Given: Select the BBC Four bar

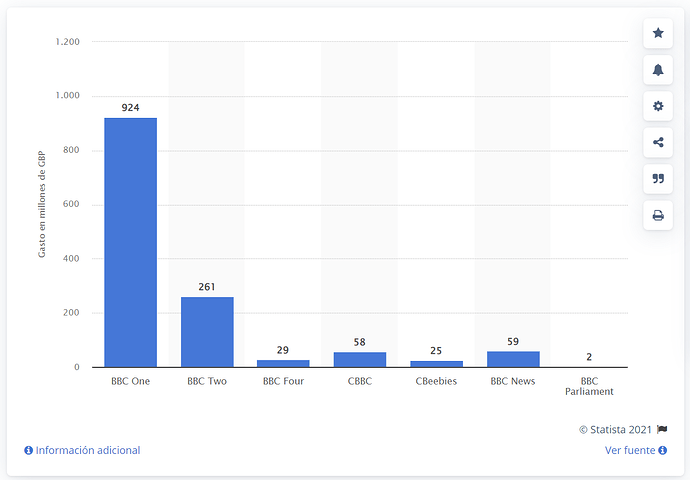Looking at the screenshot, I should (x=283, y=363).
